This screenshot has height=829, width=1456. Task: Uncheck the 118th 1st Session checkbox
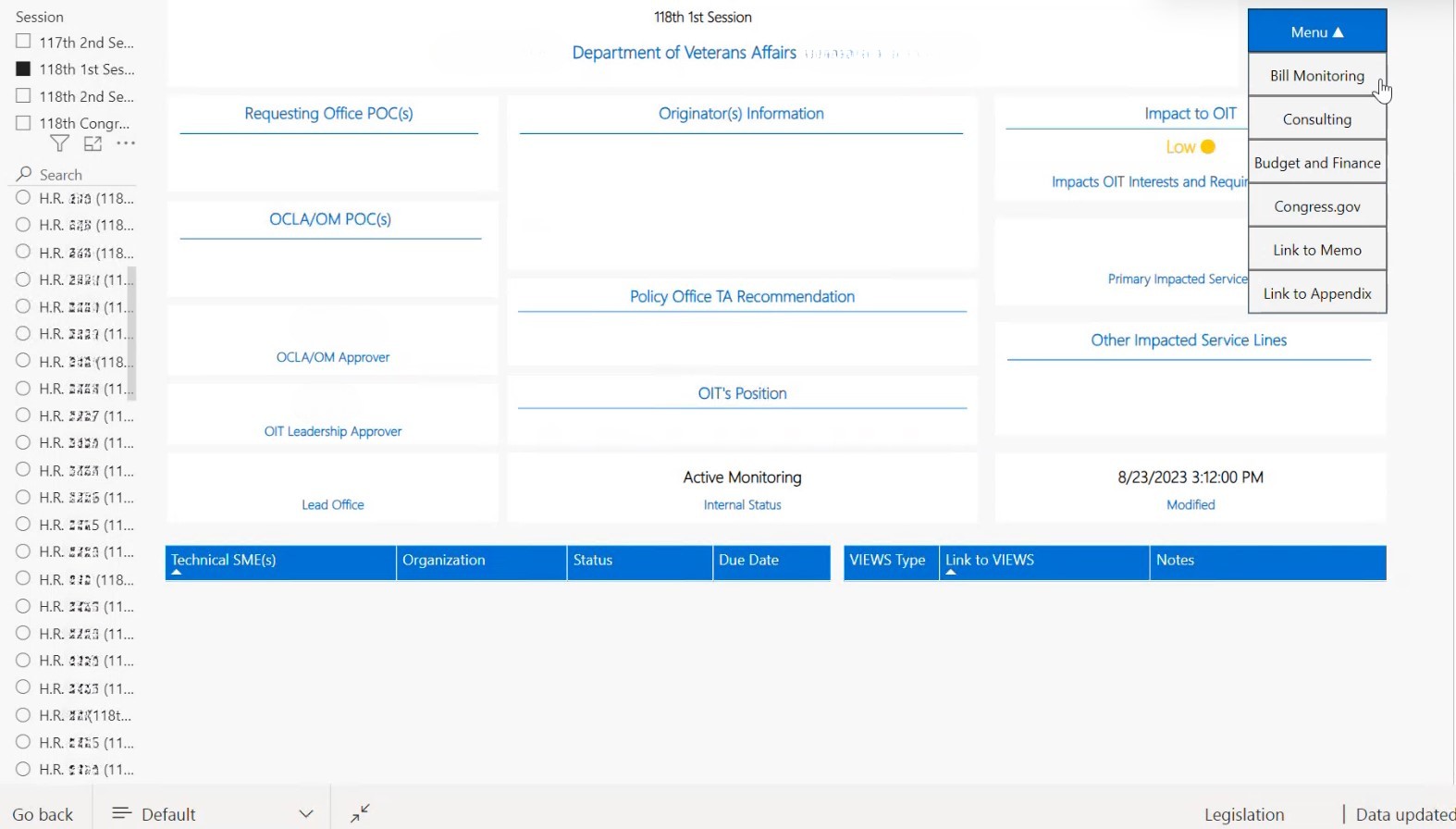pos(23,68)
